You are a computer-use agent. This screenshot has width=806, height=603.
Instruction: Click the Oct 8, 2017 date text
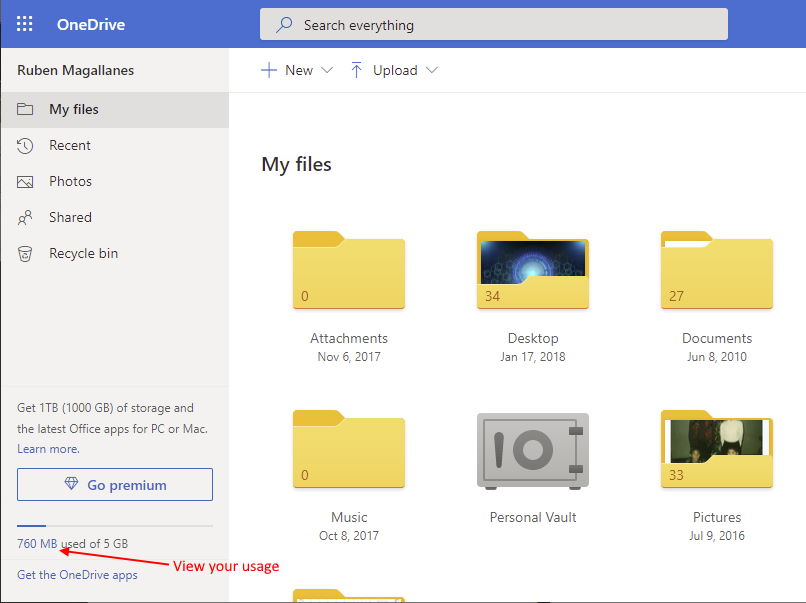pos(349,536)
